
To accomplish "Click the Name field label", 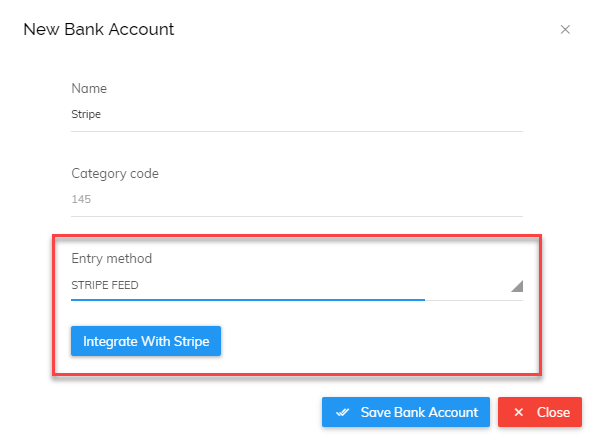I will click(x=89, y=88).
